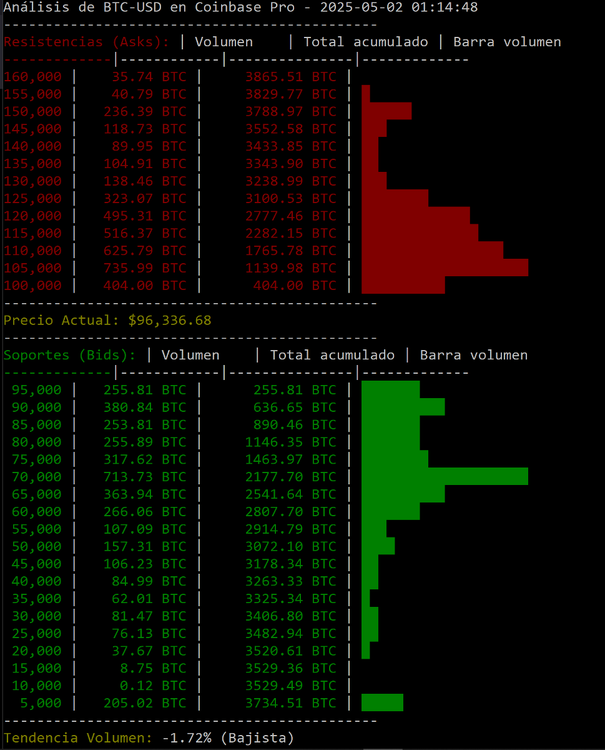Click the 0.12 BTC volume value
This screenshot has height=750, width=605.
coord(153,685)
